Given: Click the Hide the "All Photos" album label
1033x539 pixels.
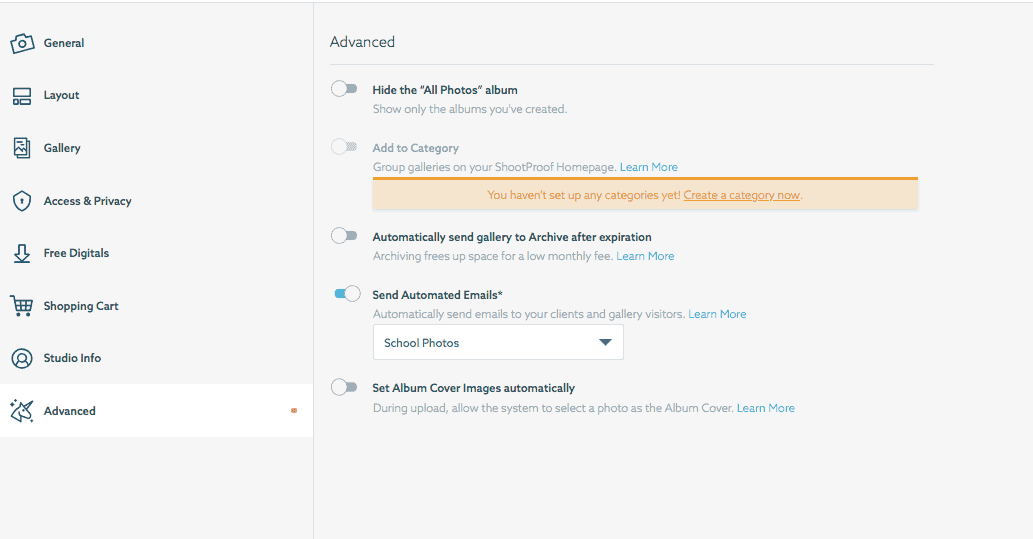Looking at the screenshot, I should (445, 90).
